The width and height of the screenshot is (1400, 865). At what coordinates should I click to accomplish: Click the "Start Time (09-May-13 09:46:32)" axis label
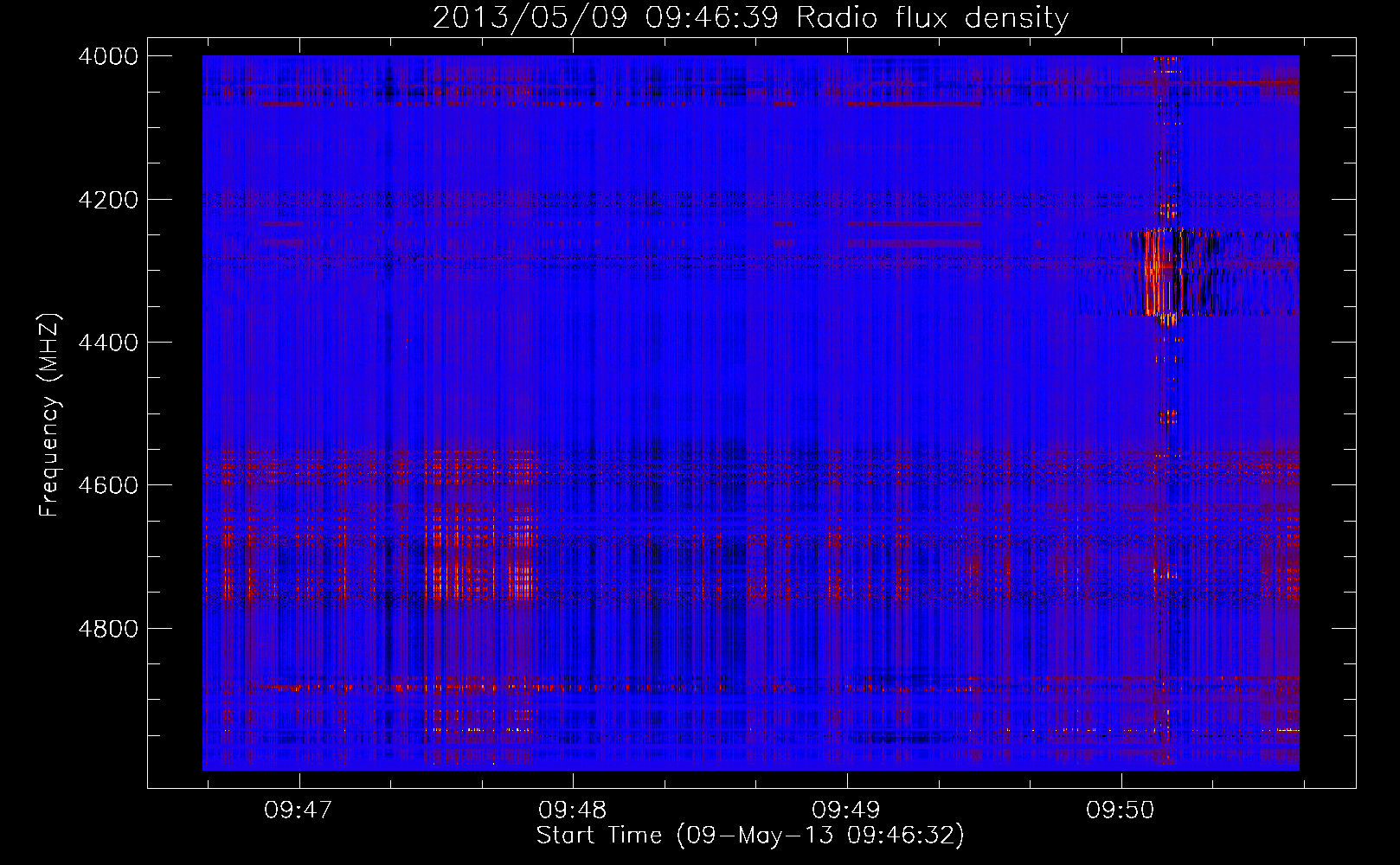click(x=750, y=836)
